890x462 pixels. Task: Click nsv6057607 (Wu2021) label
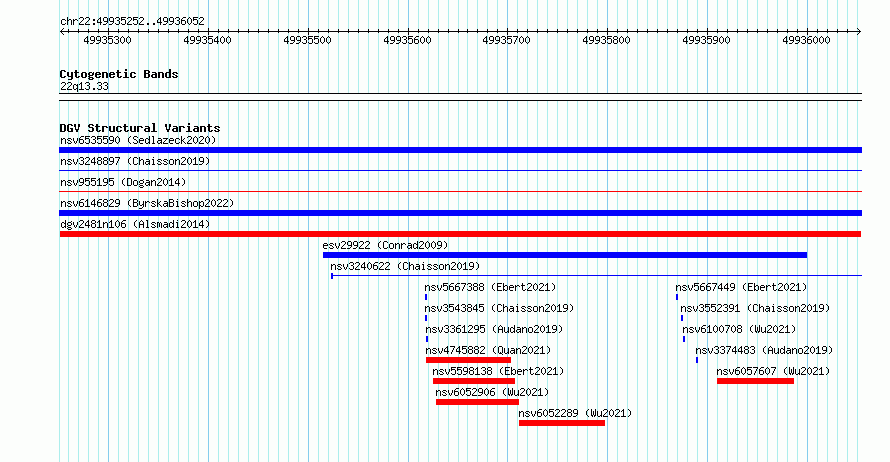coord(774,371)
